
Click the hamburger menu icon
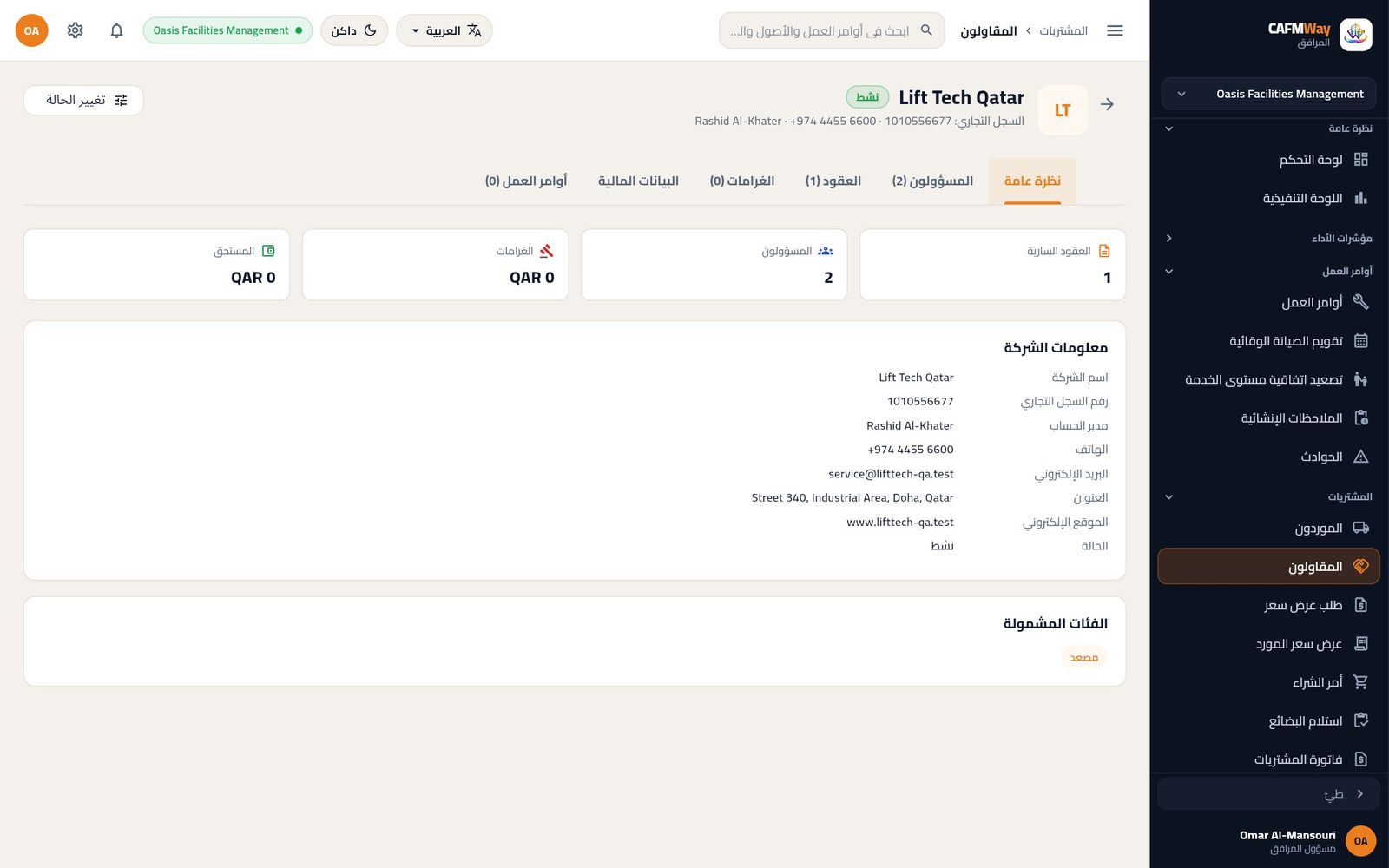[1115, 30]
